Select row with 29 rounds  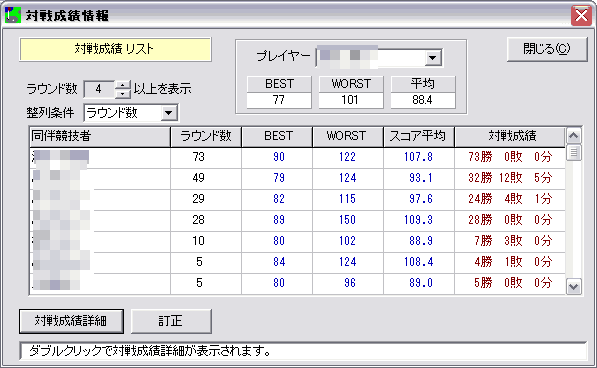click(297, 199)
